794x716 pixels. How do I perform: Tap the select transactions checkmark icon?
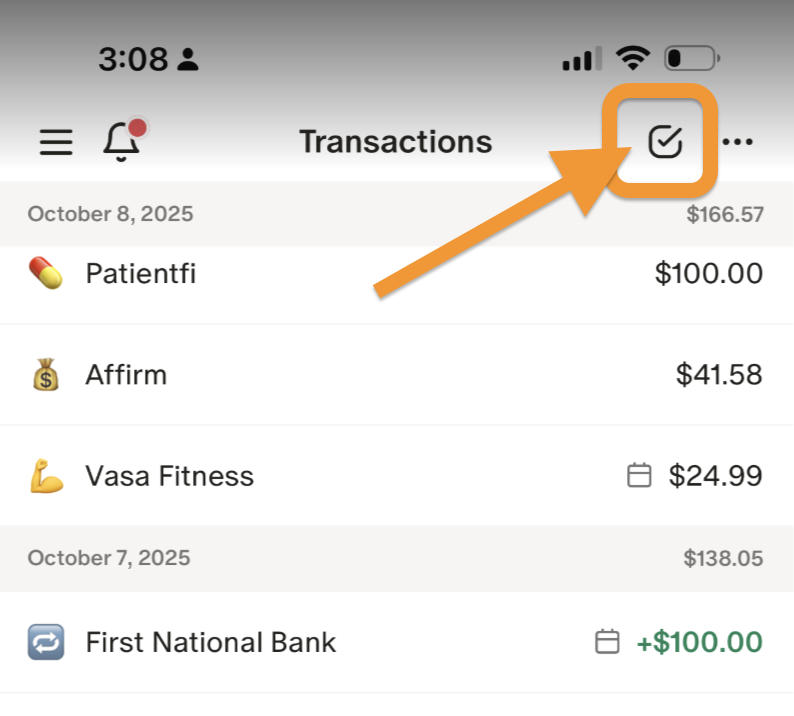[665, 143]
